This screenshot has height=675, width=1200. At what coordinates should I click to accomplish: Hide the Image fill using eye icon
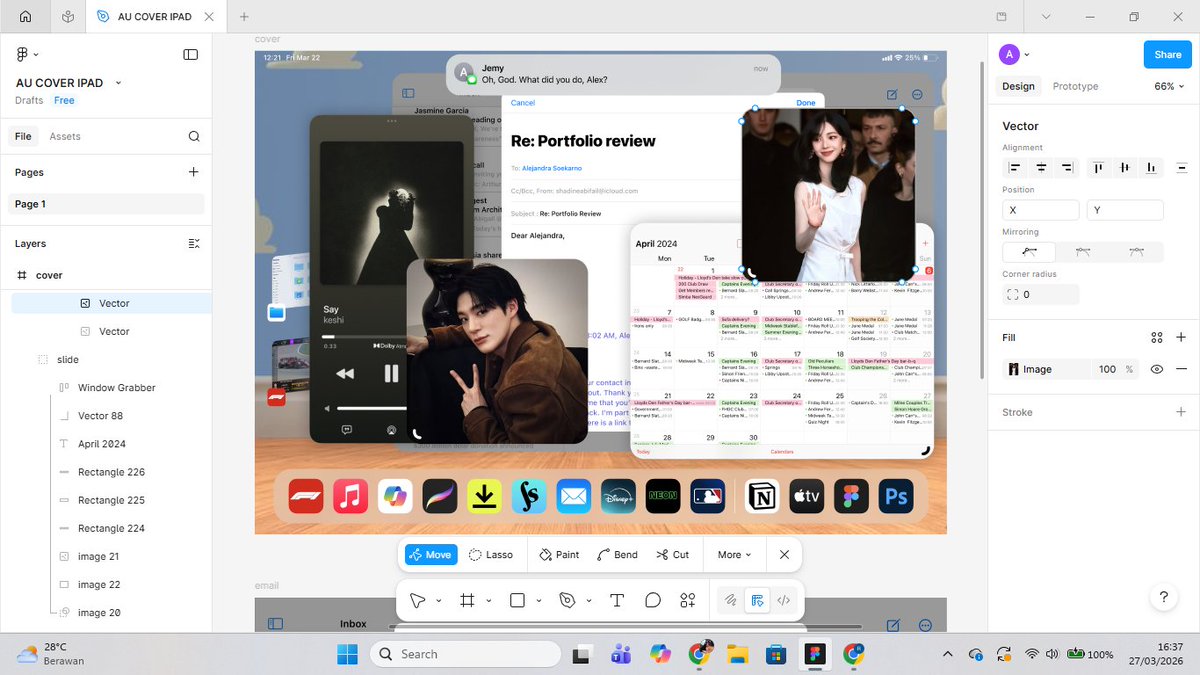coord(1157,369)
